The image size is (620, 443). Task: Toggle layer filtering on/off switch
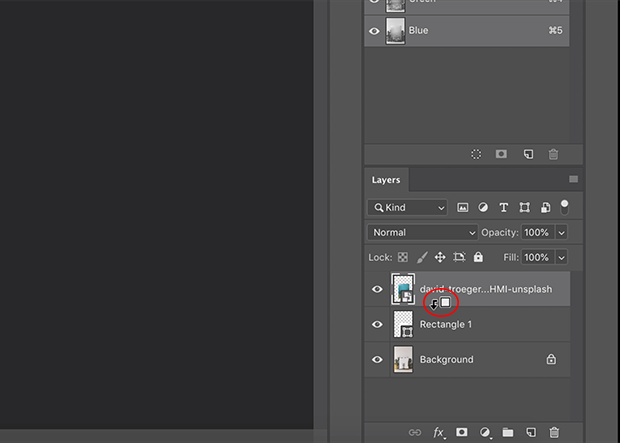564,207
